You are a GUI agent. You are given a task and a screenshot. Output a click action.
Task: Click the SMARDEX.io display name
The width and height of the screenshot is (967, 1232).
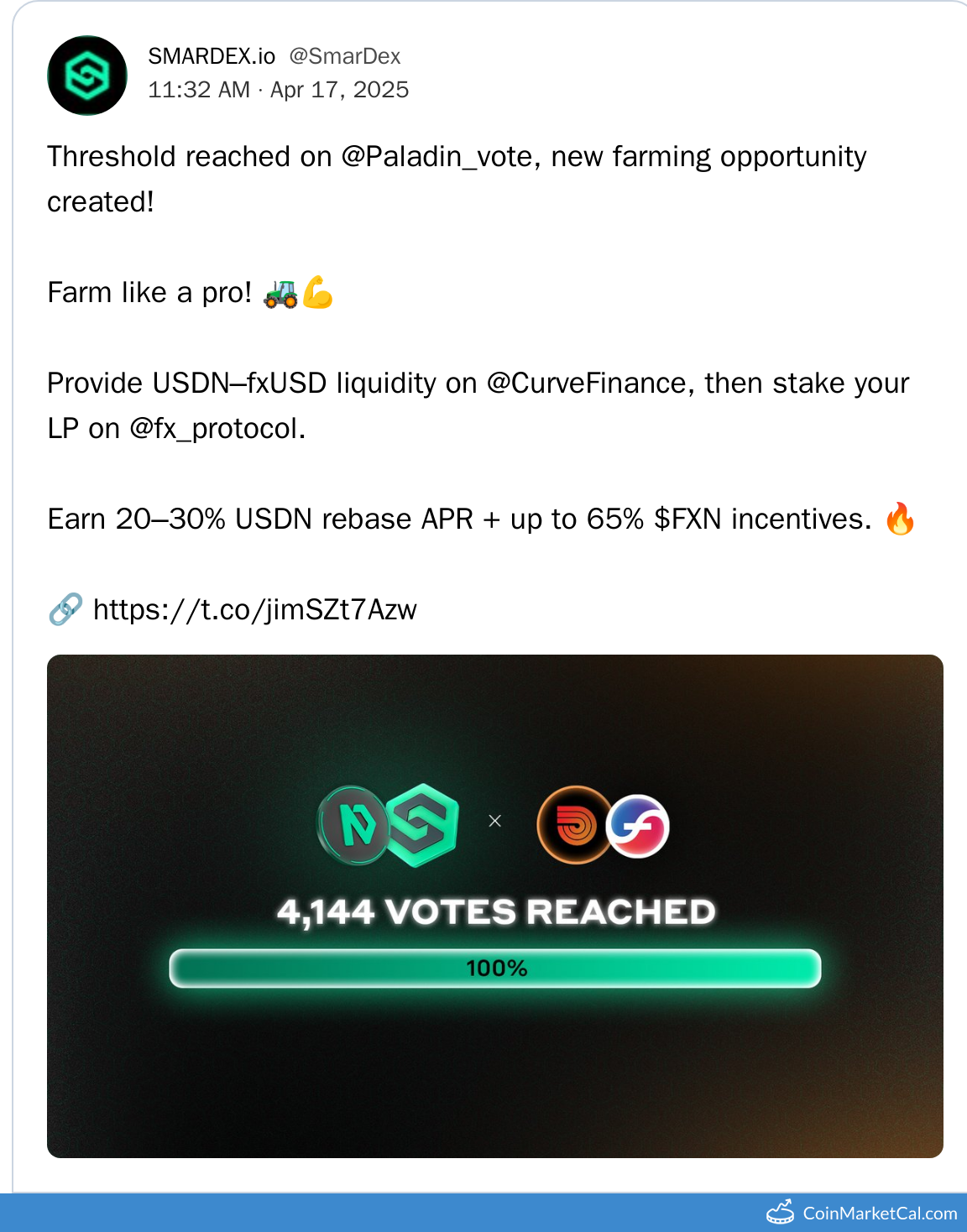point(212,56)
